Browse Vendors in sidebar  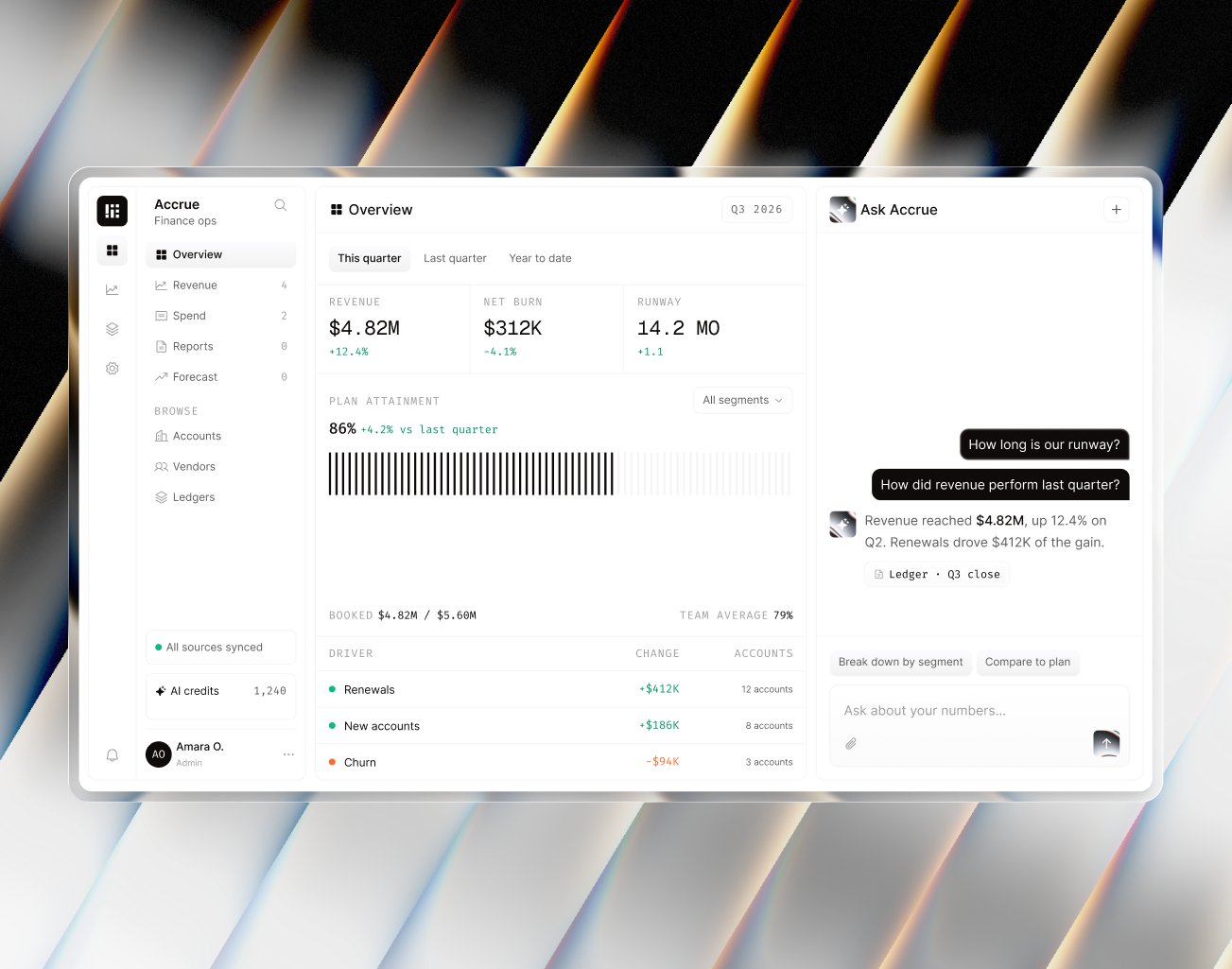(x=221, y=467)
